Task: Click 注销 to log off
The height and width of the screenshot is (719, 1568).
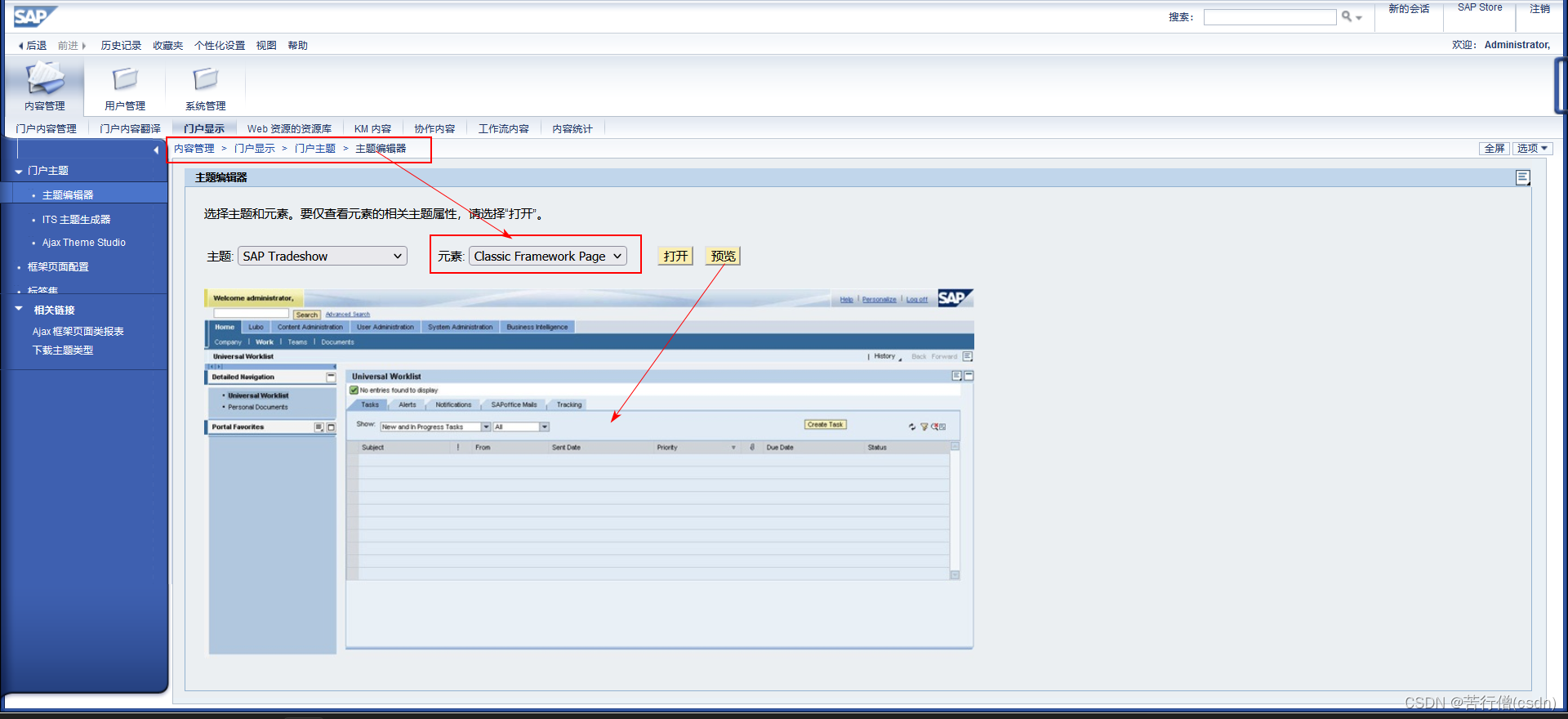Action: point(1540,8)
